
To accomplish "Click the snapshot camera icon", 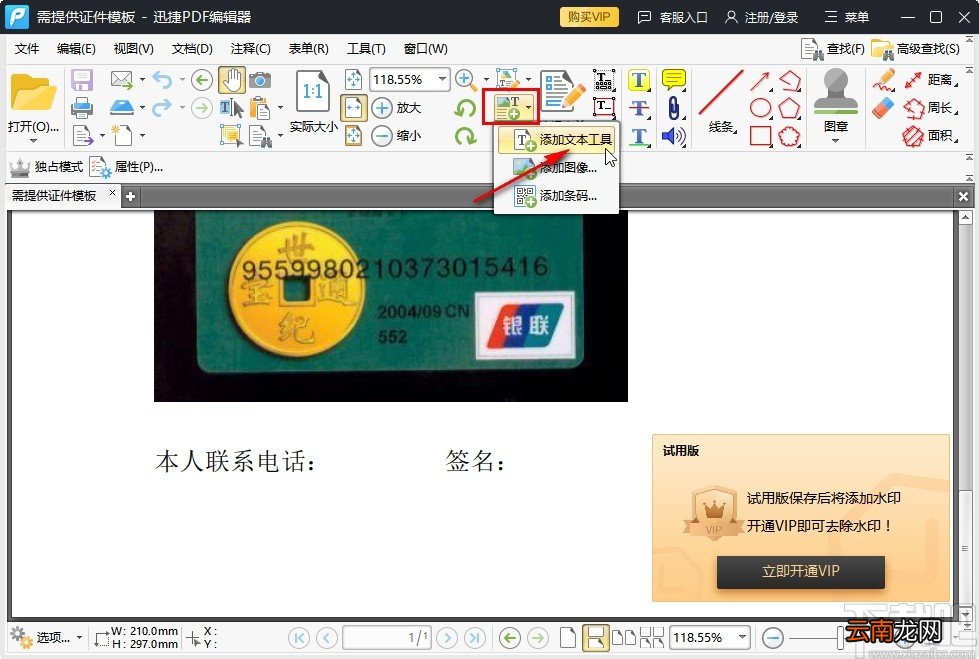I will pyautogui.click(x=260, y=80).
